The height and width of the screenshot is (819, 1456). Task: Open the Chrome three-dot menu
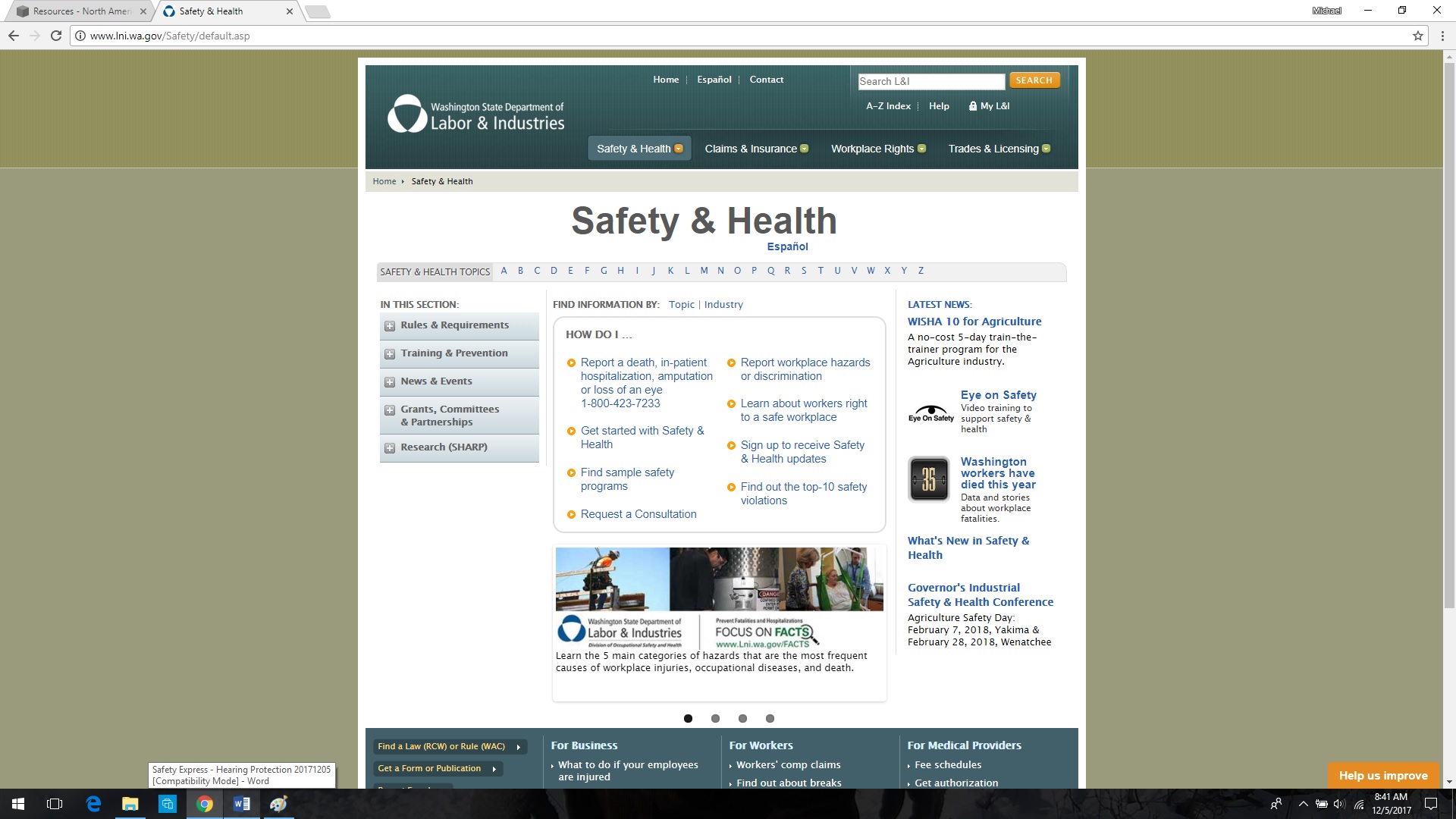point(1442,36)
